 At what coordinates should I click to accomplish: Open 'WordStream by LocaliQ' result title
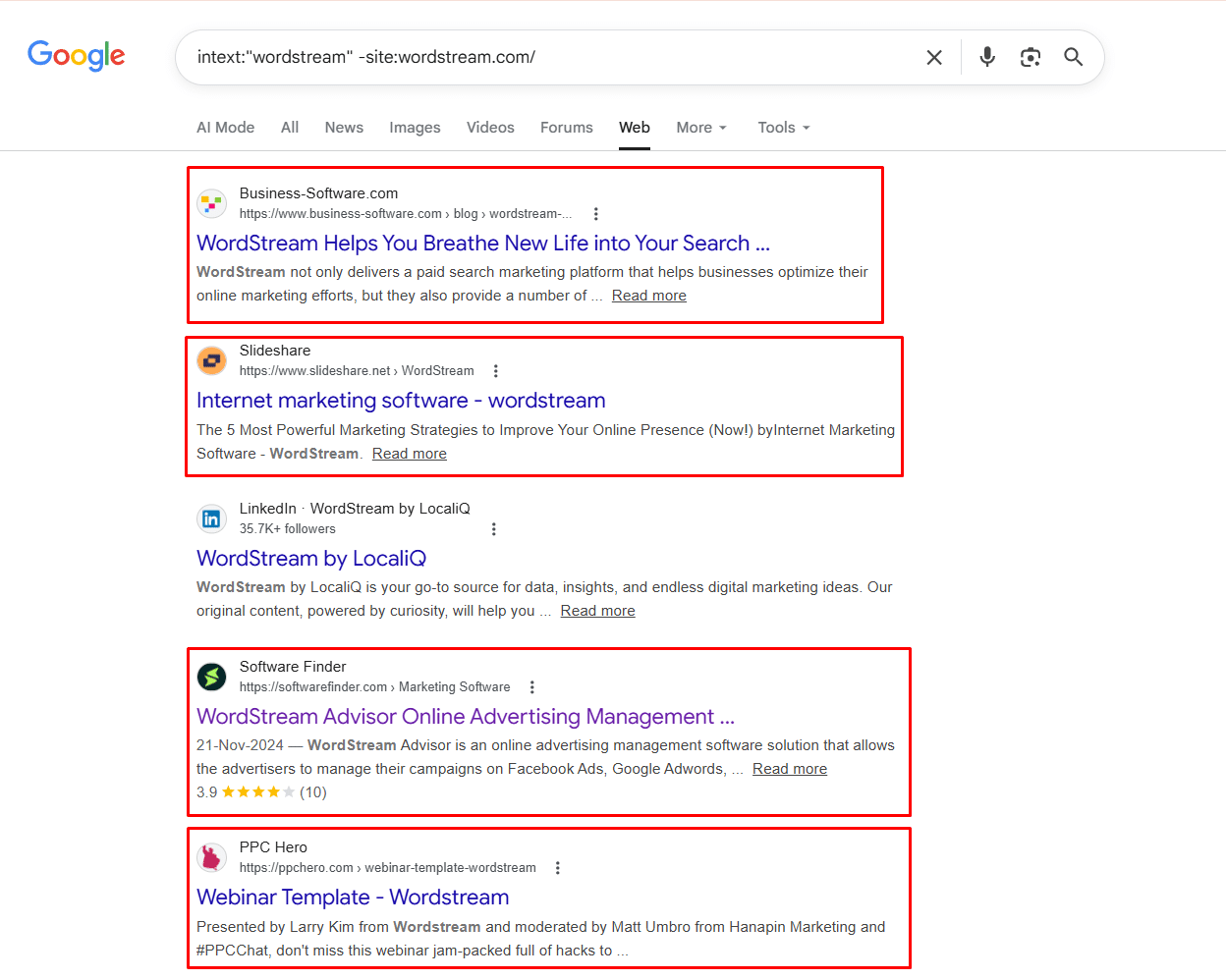point(311,559)
